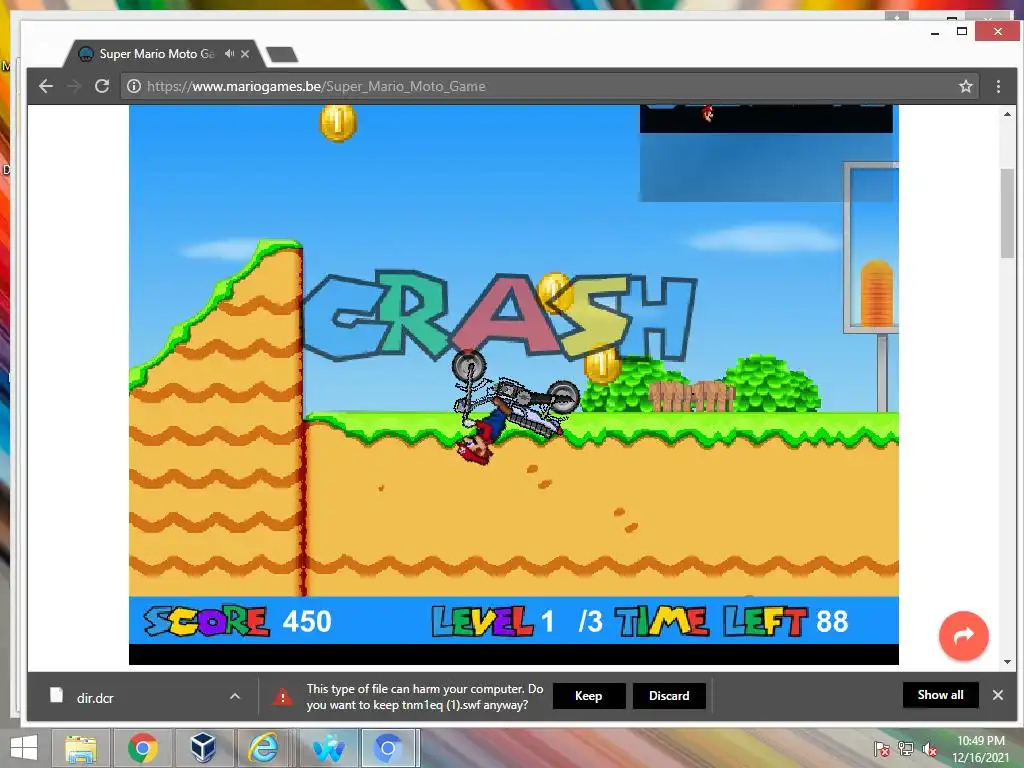Show all downloads
This screenshot has width=1024, height=768.
point(940,695)
